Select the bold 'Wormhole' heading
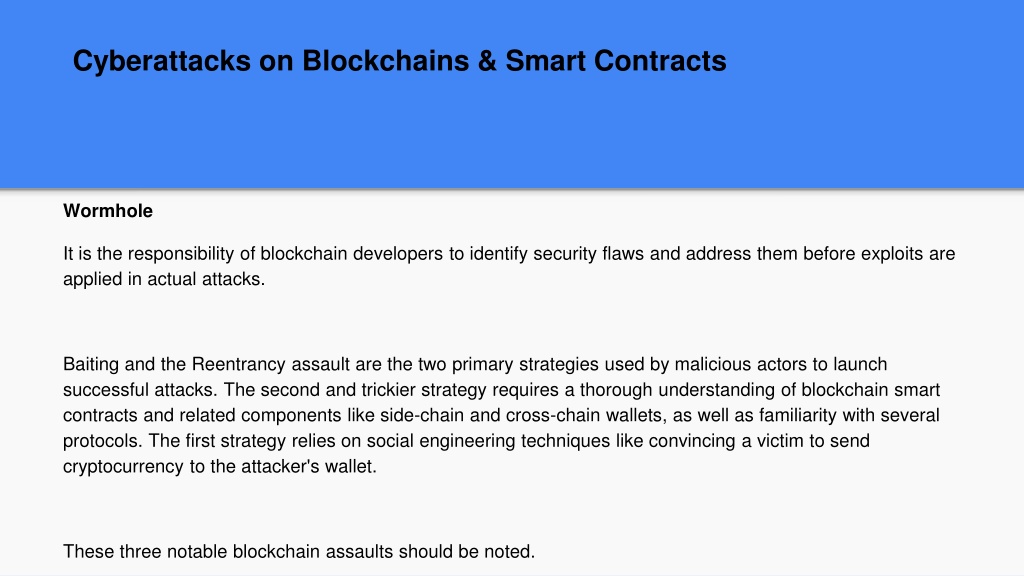1024x576 pixels. pyautogui.click(x=108, y=211)
